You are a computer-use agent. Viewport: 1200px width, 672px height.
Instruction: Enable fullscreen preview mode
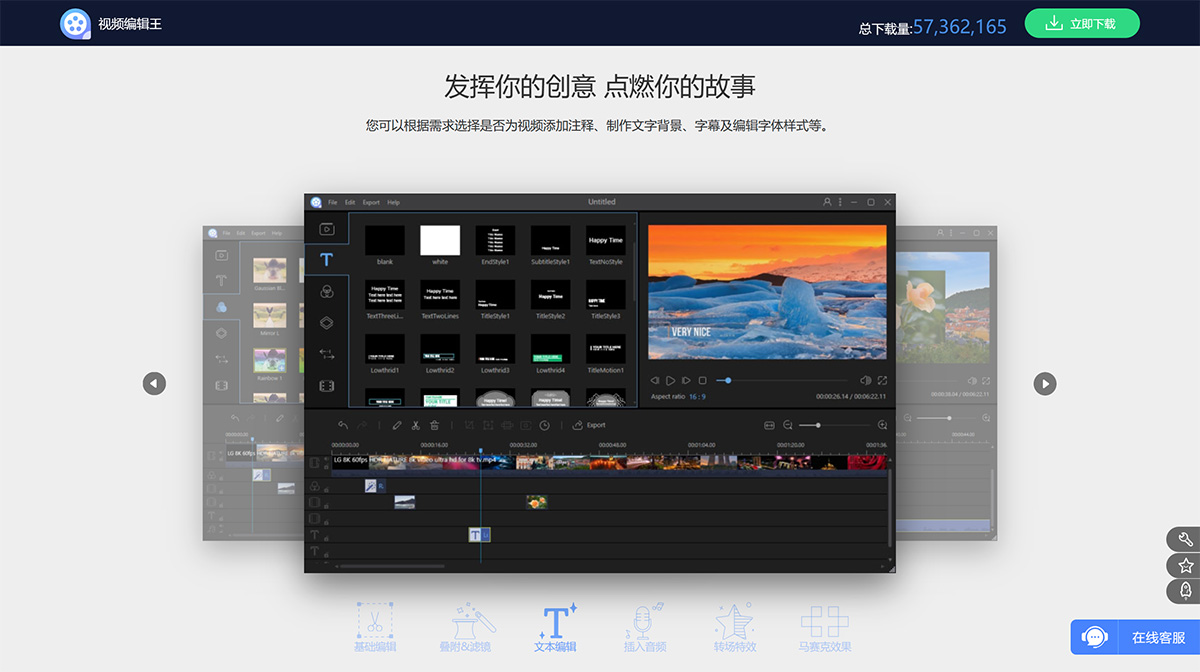[883, 380]
